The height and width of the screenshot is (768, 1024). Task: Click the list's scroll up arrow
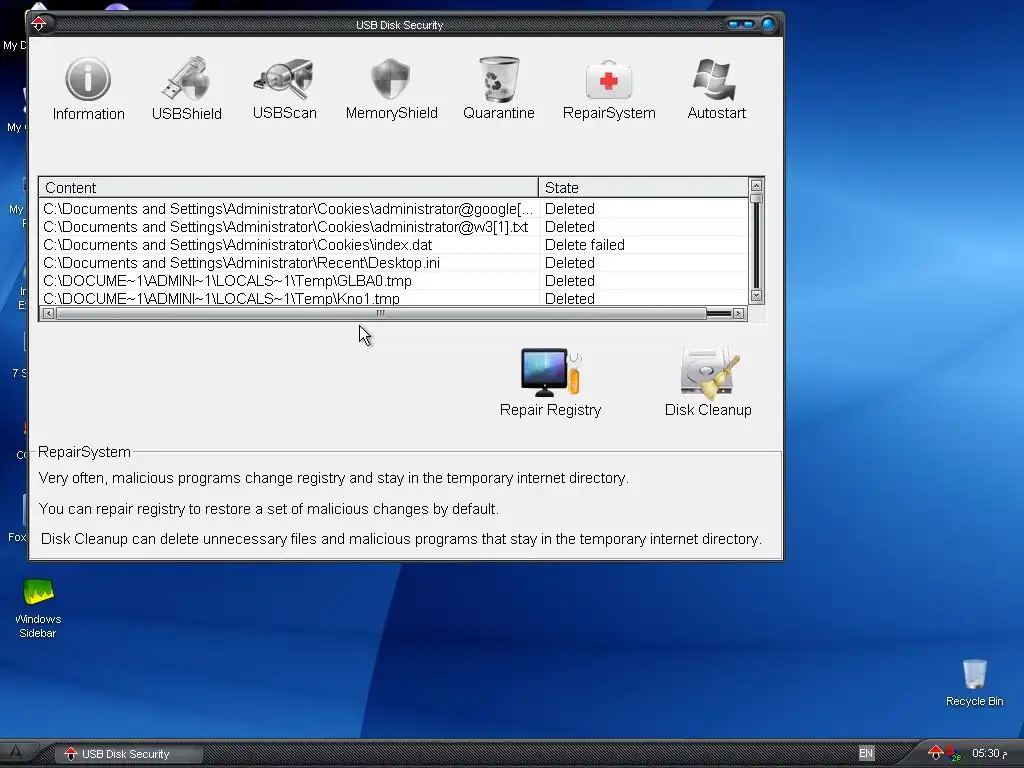756,185
